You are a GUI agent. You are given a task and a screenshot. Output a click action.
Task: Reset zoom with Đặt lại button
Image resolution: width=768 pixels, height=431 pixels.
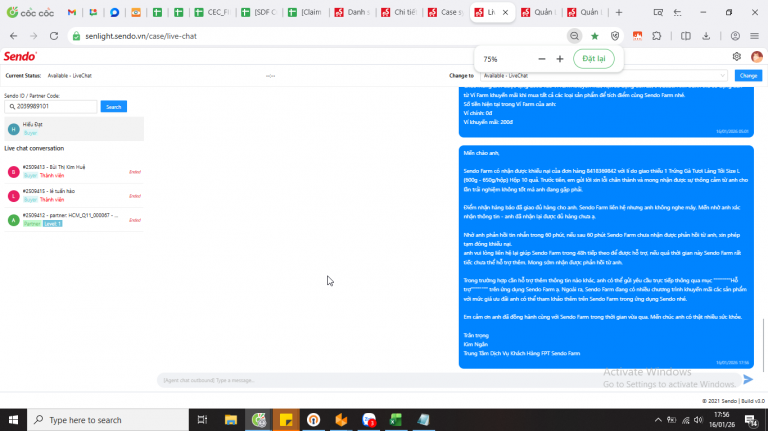(594, 59)
